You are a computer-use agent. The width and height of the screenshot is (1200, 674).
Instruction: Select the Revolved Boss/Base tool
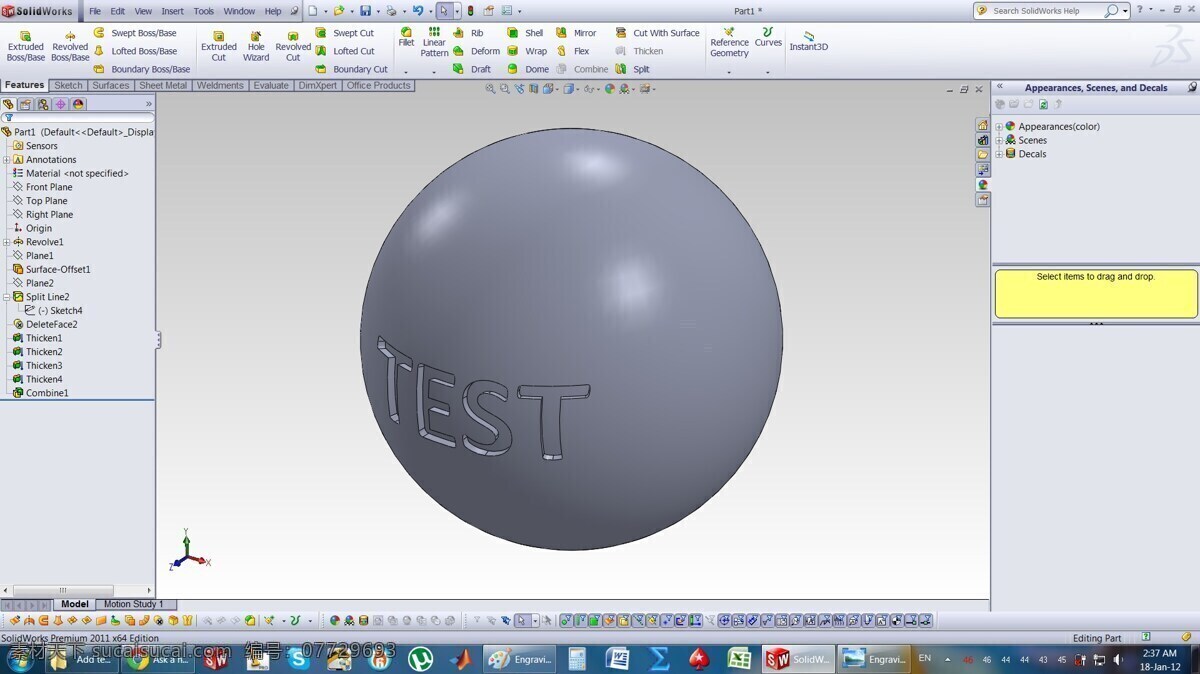pyautogui.click(x=70, y=46)
